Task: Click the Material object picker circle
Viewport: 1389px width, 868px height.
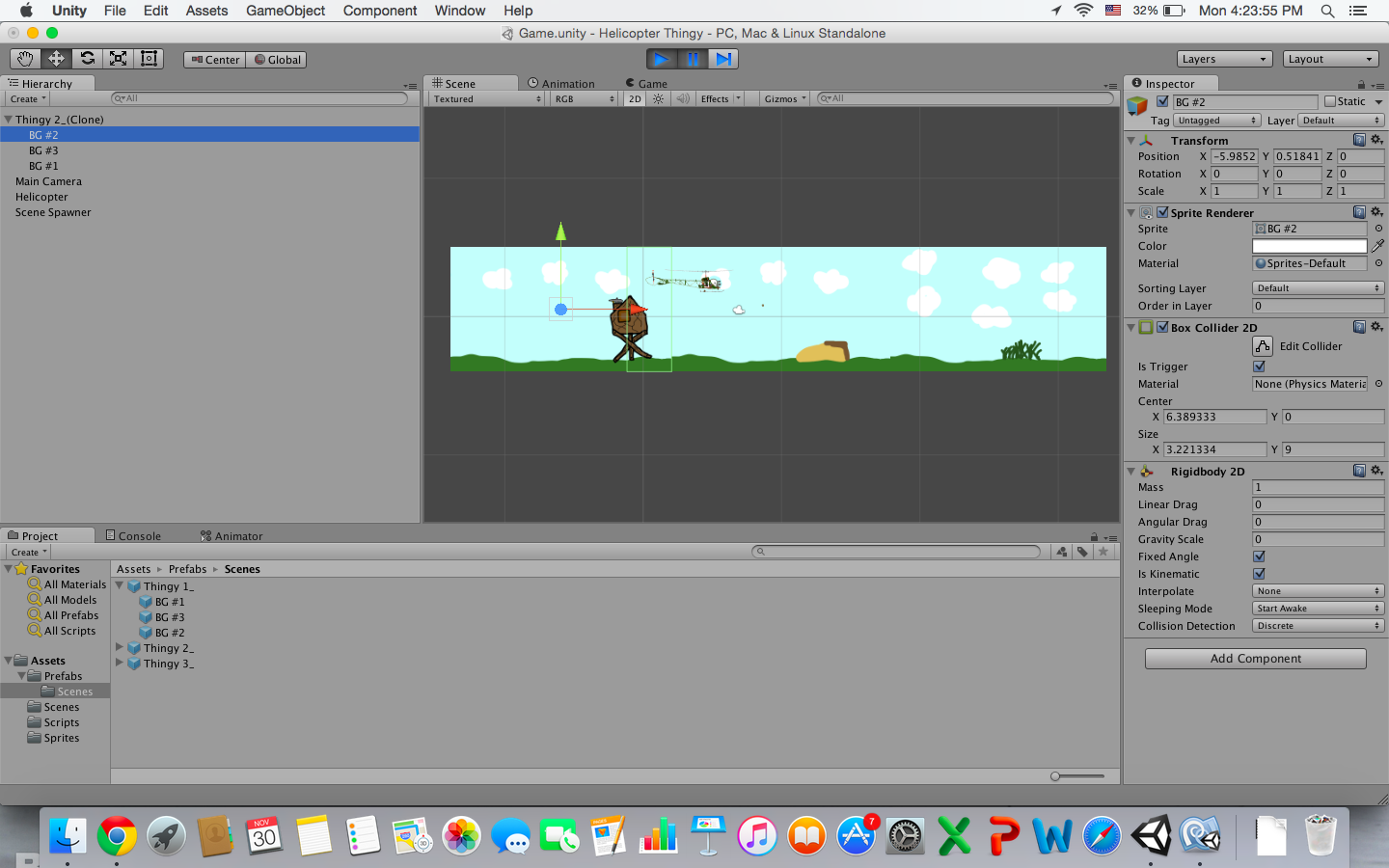Action: click(1378, 263)
